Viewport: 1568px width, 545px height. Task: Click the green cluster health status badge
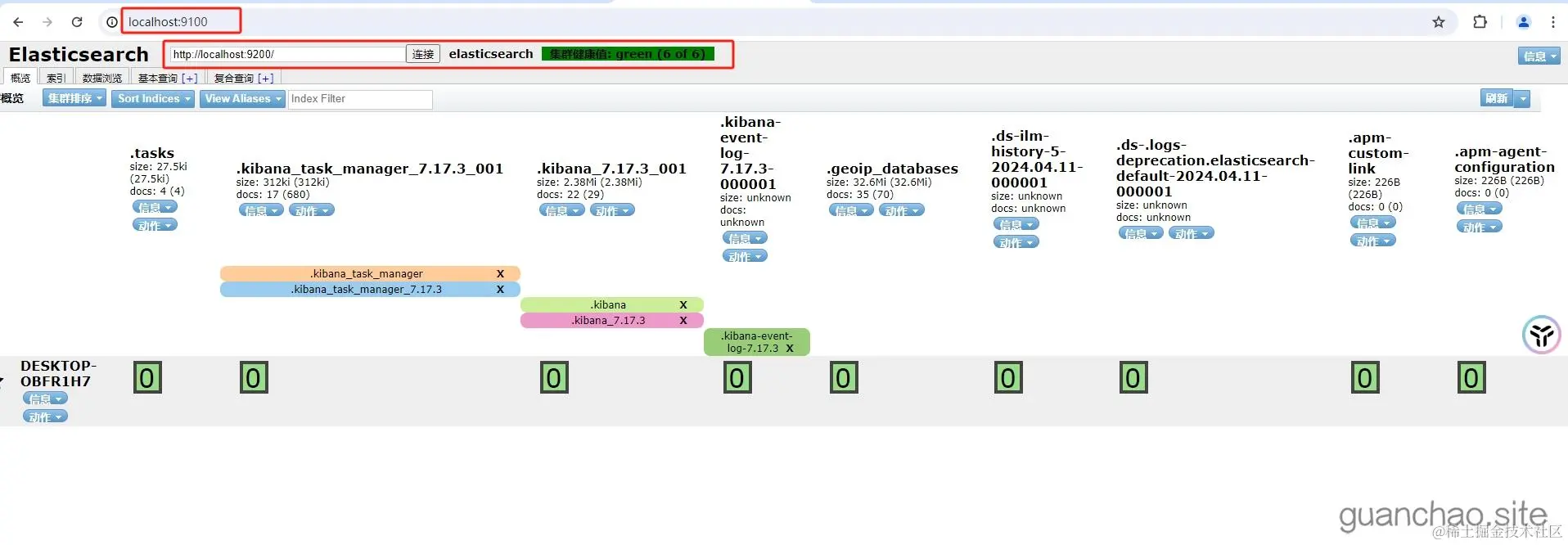pos(628,54)
